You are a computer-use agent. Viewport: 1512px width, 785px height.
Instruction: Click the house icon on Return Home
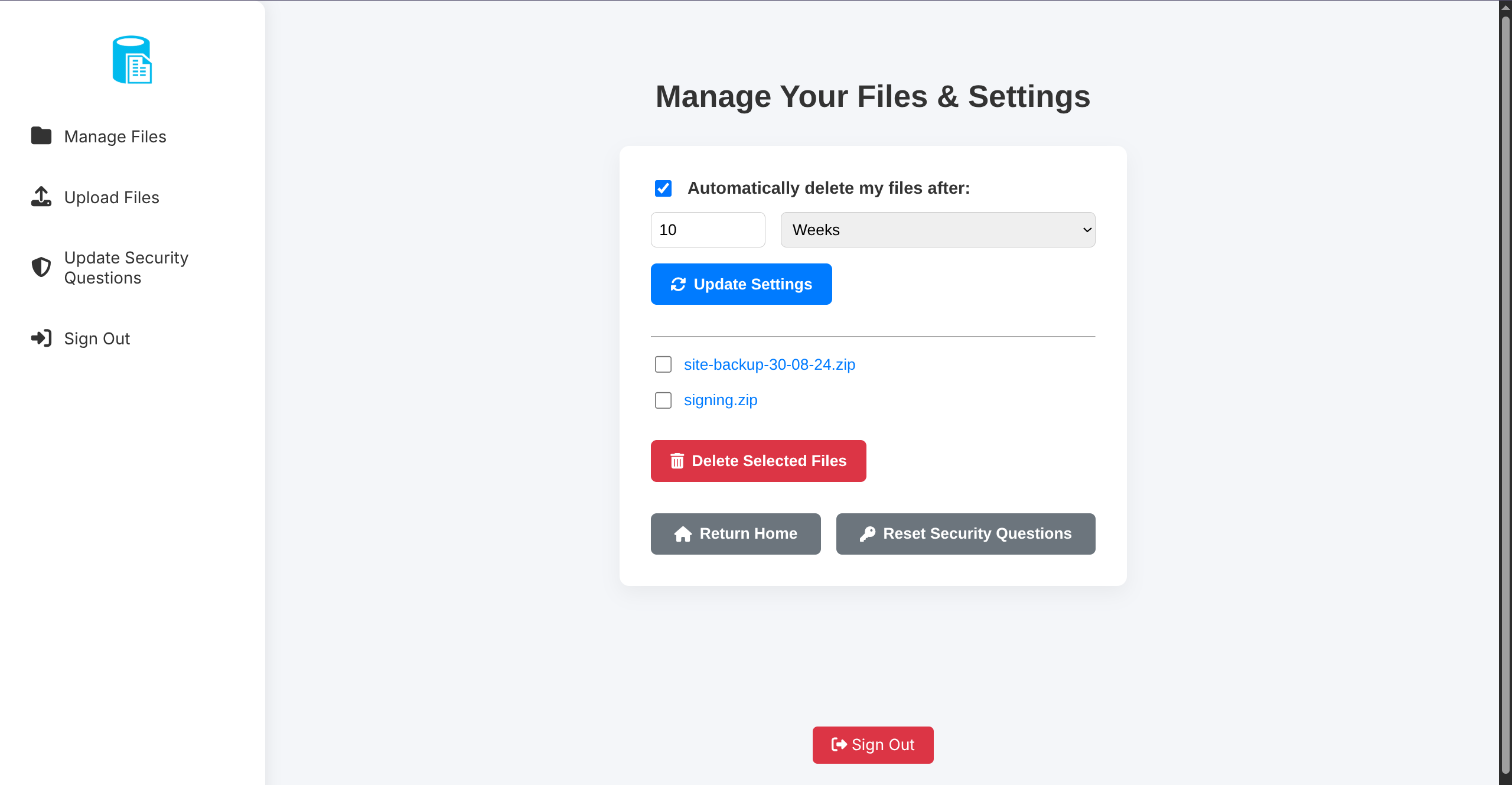coord(683,534)
